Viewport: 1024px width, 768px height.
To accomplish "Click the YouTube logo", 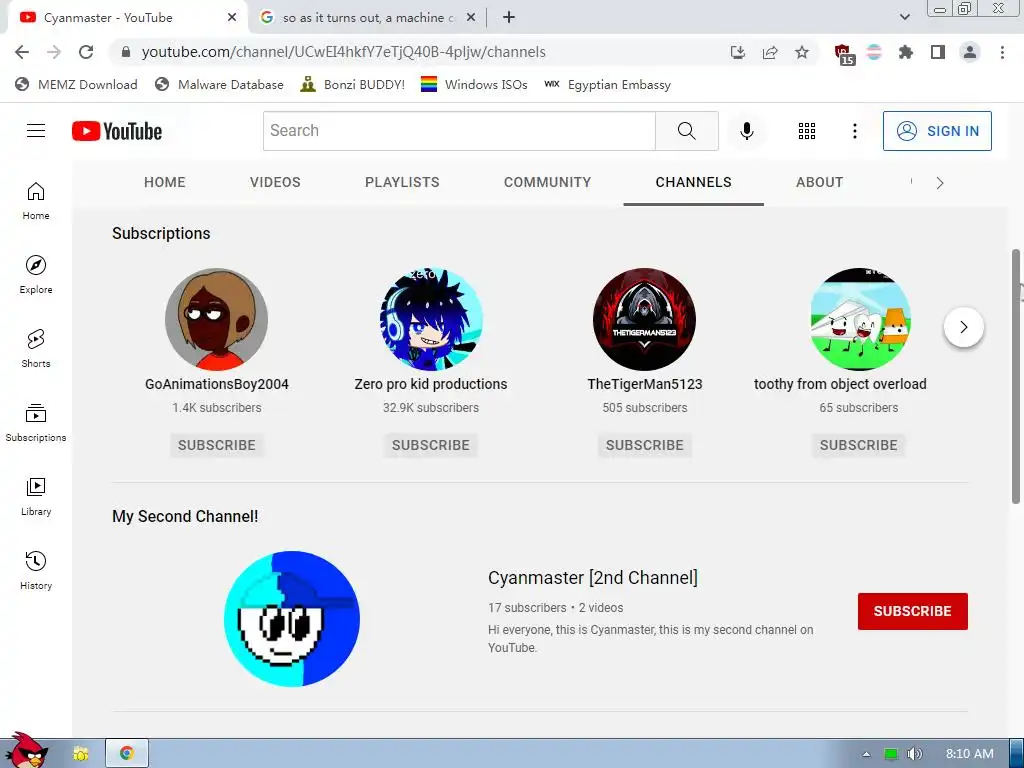I will [x=117, y=131].
